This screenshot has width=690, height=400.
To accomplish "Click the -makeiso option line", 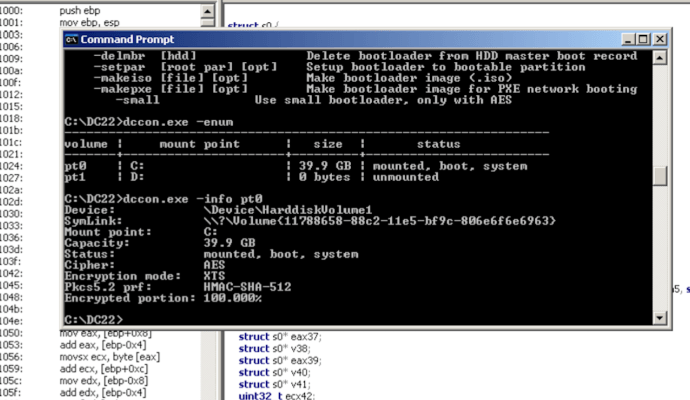I will coord(303,78).
